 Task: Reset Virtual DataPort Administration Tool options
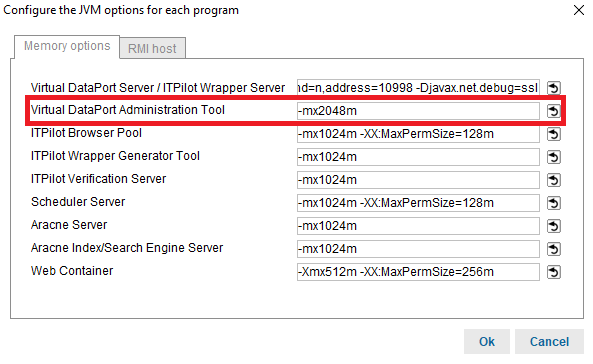pos(553,111)
